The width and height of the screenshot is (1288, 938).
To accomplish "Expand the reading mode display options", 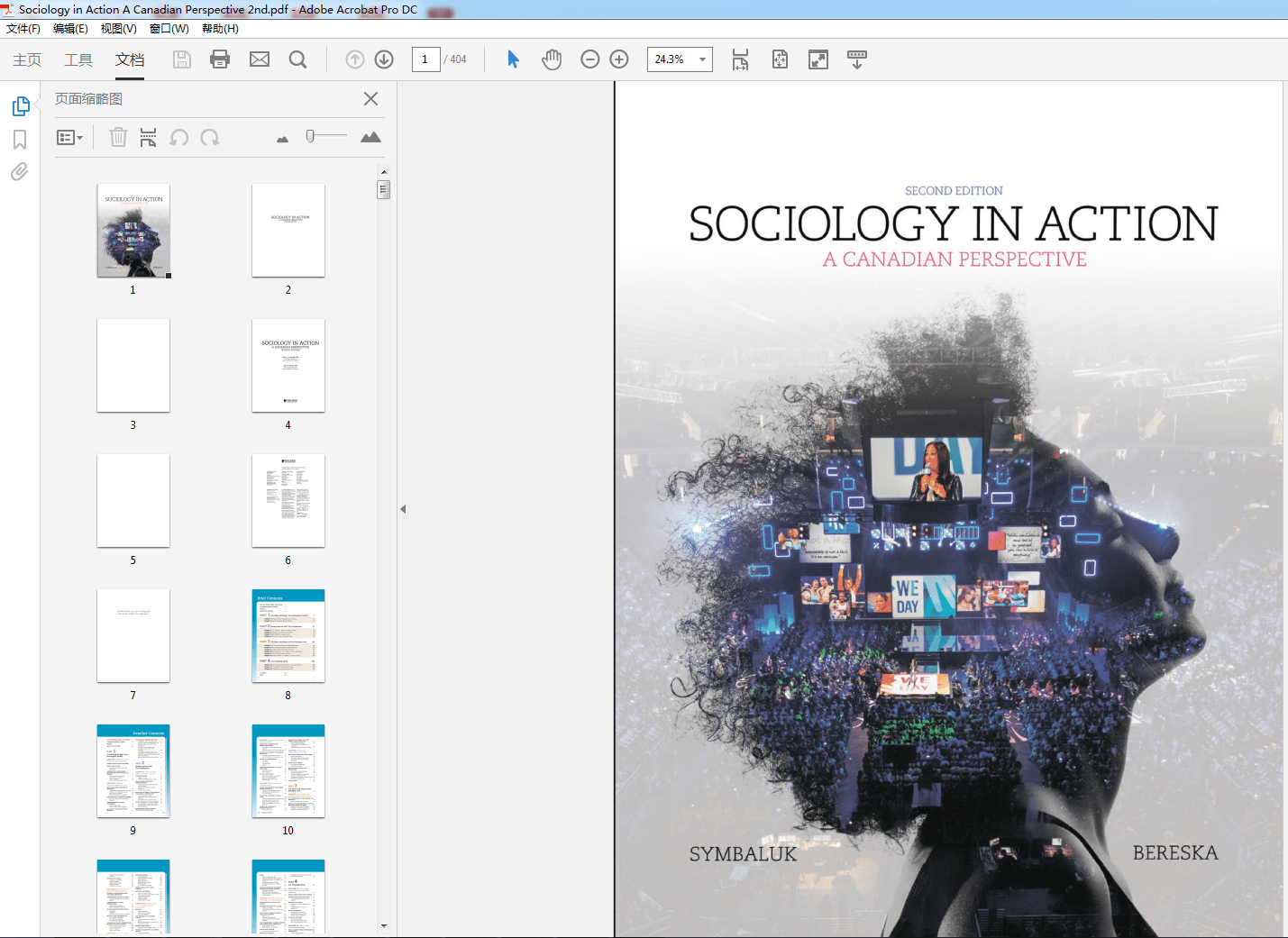I will (x=856, y=59).
